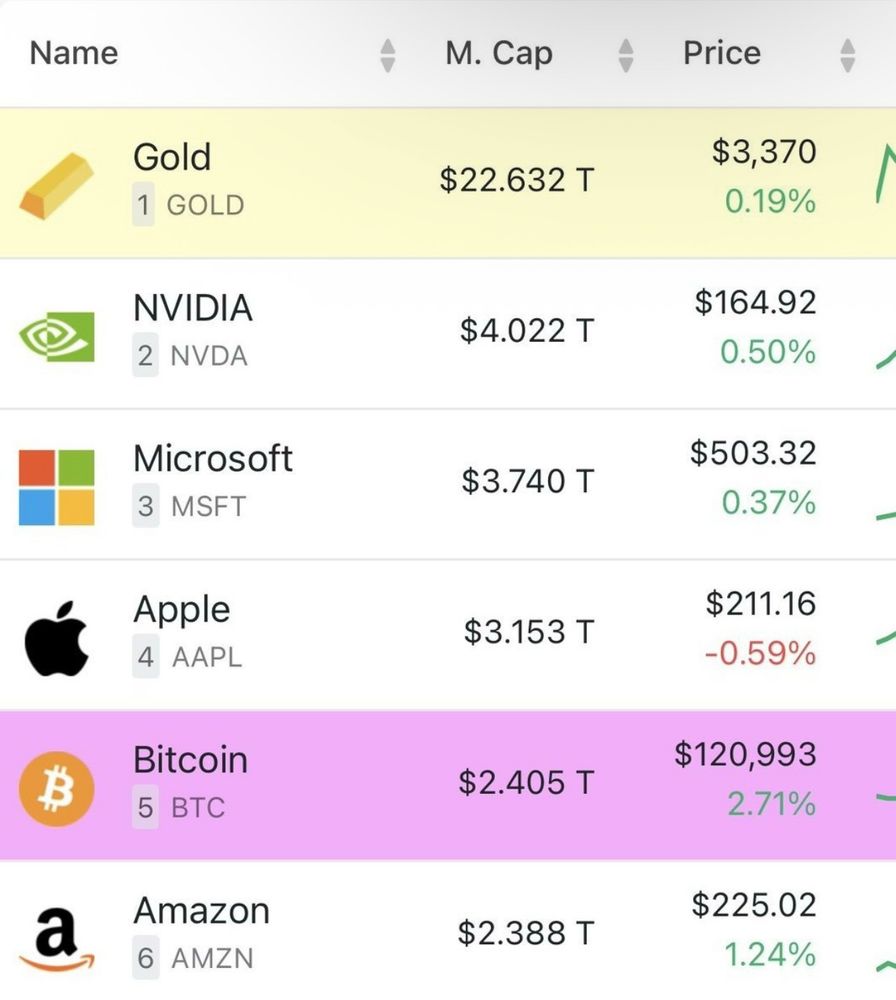Sort the table using Name arrows
Screen dimensions: 896x1000
(388, 55)
